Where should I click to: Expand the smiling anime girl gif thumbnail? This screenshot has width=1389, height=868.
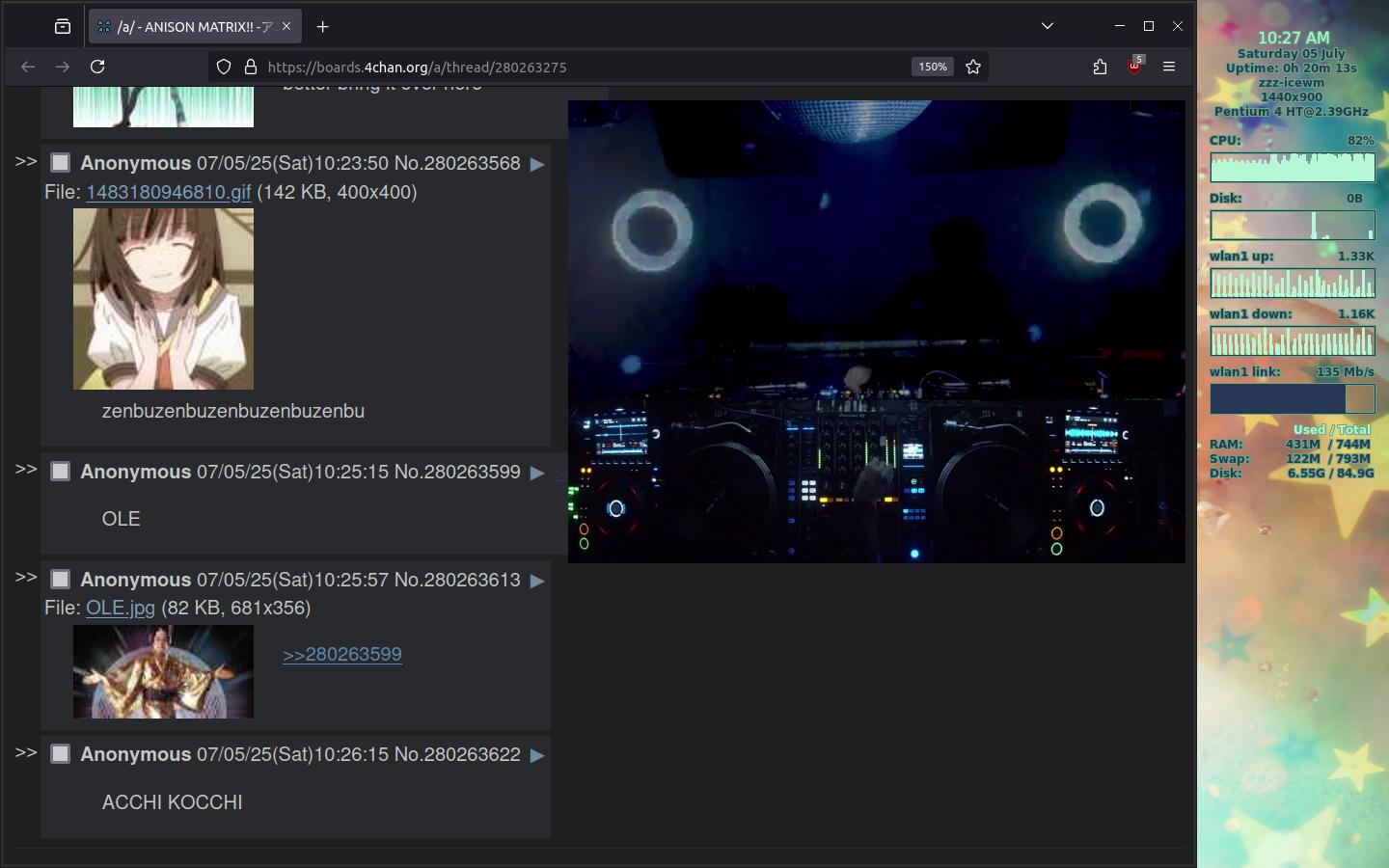click(x=163, y=299)
